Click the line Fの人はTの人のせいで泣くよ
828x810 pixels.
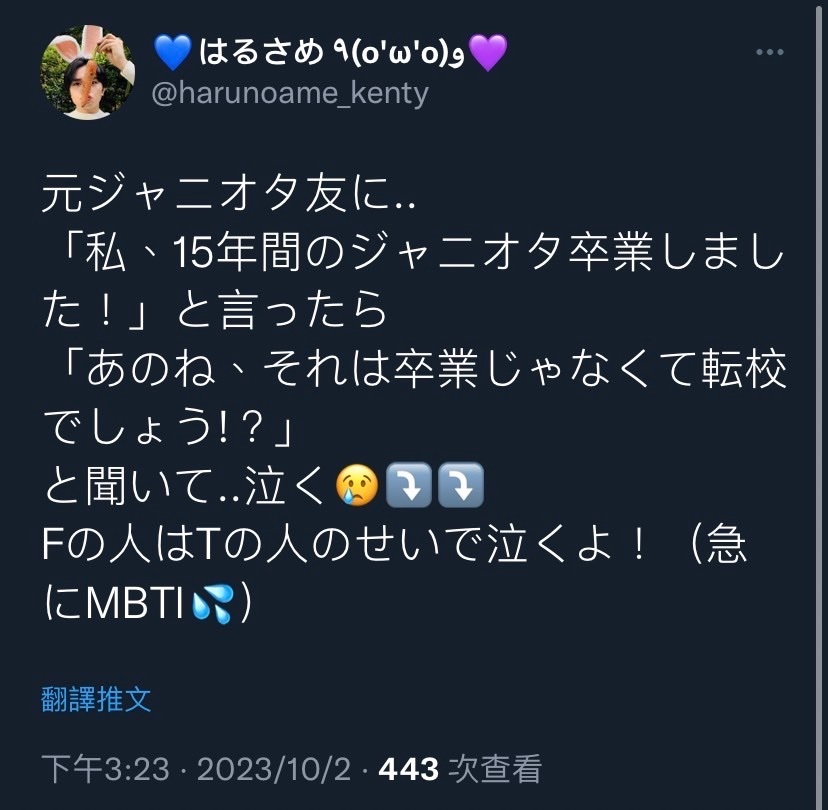pyautogui.click(x=343, y=545)
